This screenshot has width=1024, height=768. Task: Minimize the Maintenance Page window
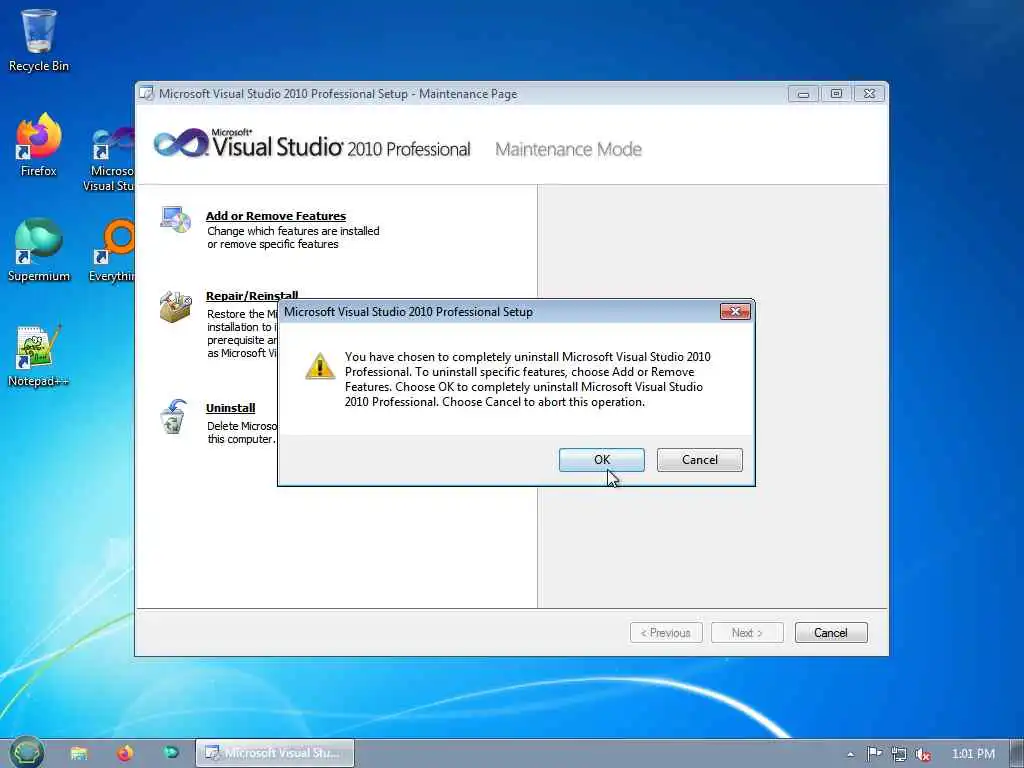(803, 94)
